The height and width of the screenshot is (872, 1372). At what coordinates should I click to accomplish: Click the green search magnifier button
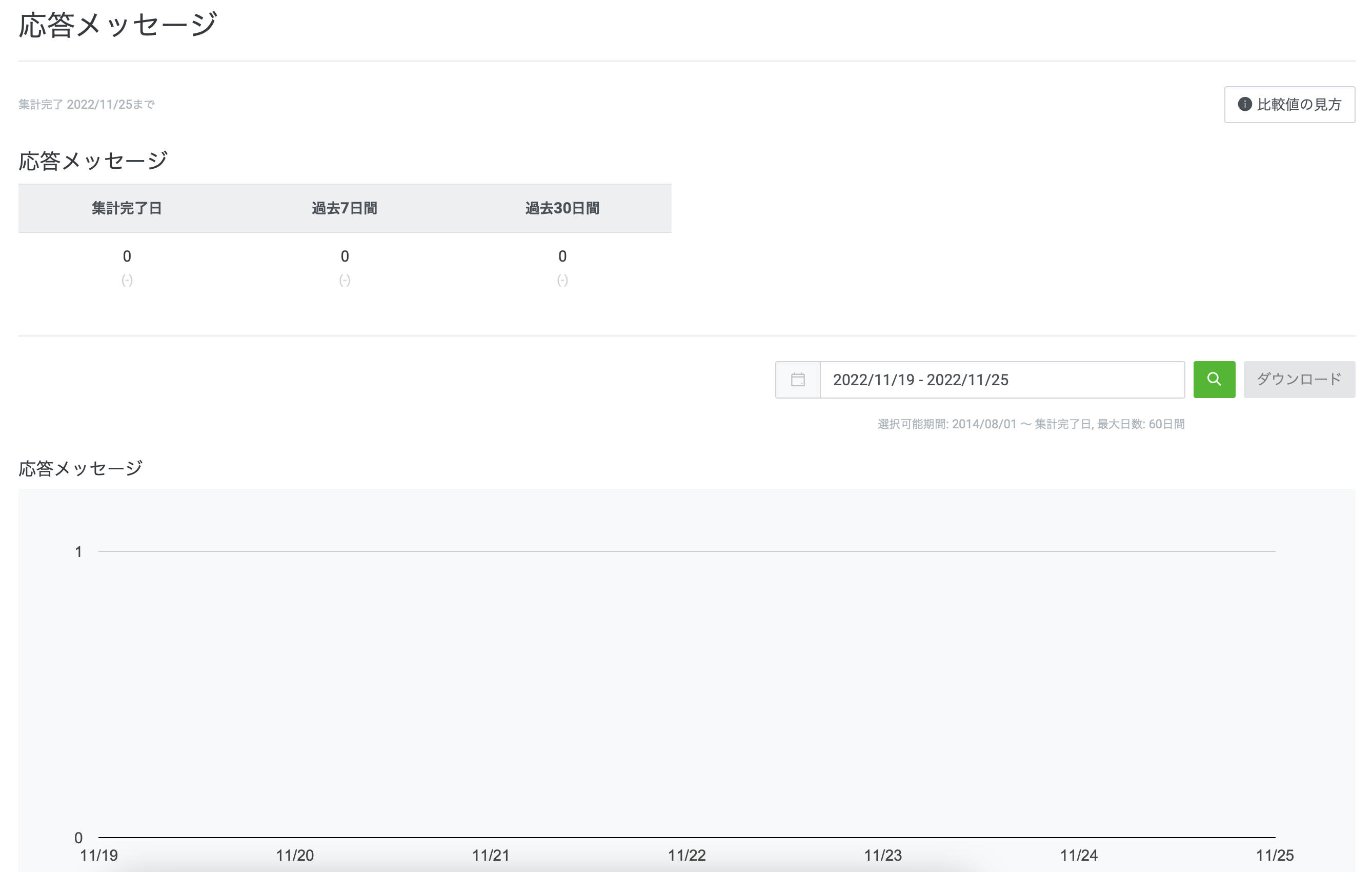click(1214, 379)
